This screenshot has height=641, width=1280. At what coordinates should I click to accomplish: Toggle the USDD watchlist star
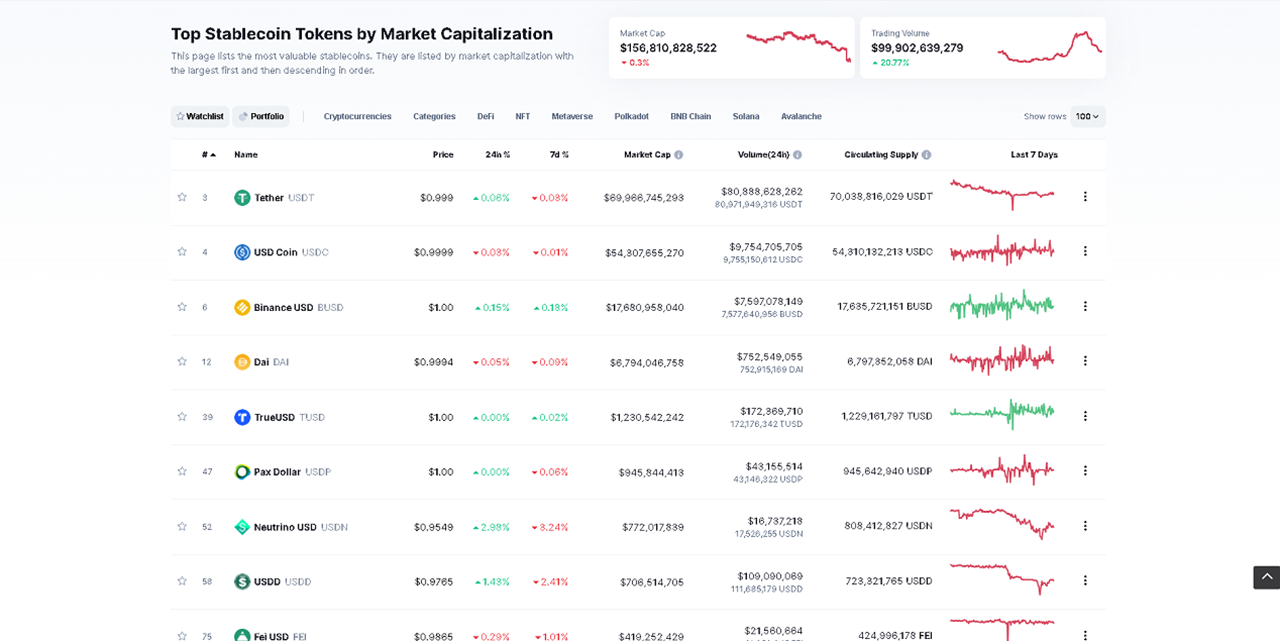182,581
